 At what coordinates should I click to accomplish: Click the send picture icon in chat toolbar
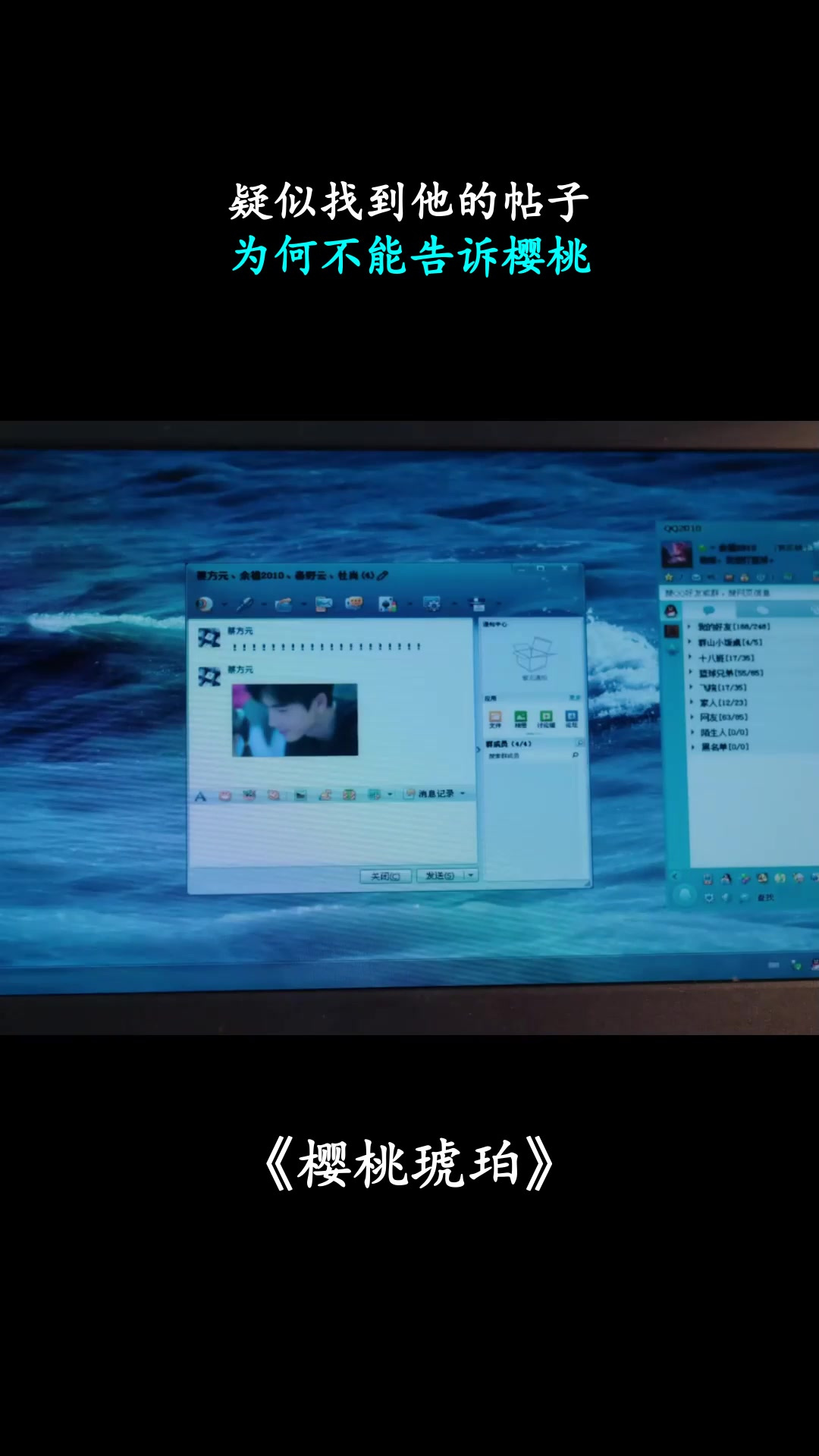300,795
